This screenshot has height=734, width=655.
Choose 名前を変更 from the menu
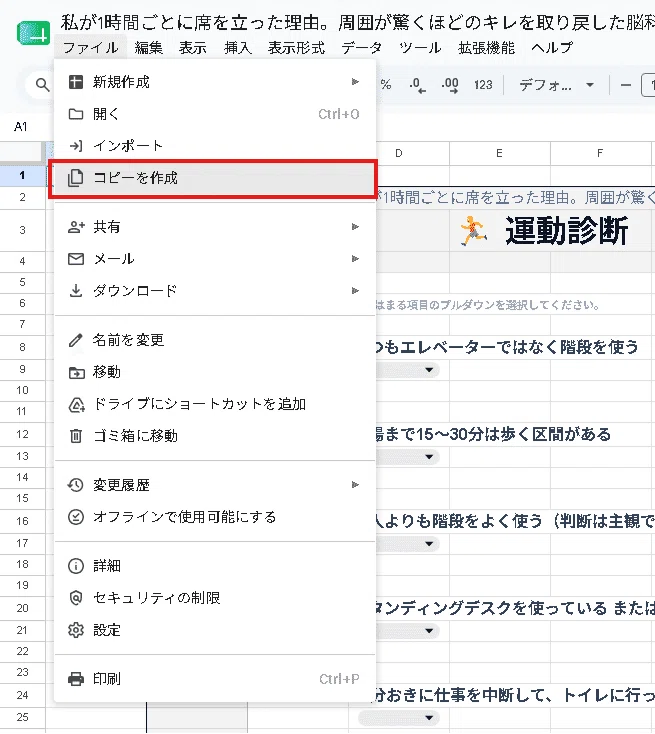tap(215, 340)
